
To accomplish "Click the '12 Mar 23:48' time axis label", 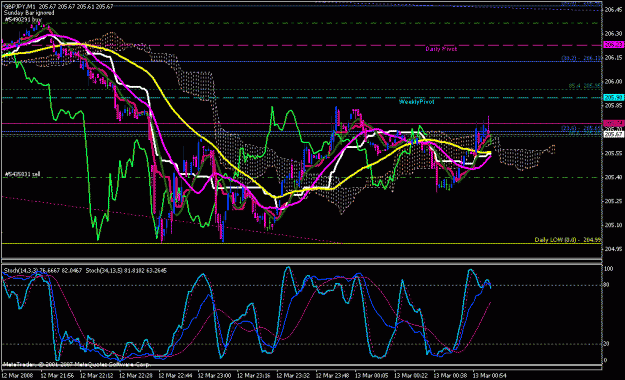I will tap(332, 376).
